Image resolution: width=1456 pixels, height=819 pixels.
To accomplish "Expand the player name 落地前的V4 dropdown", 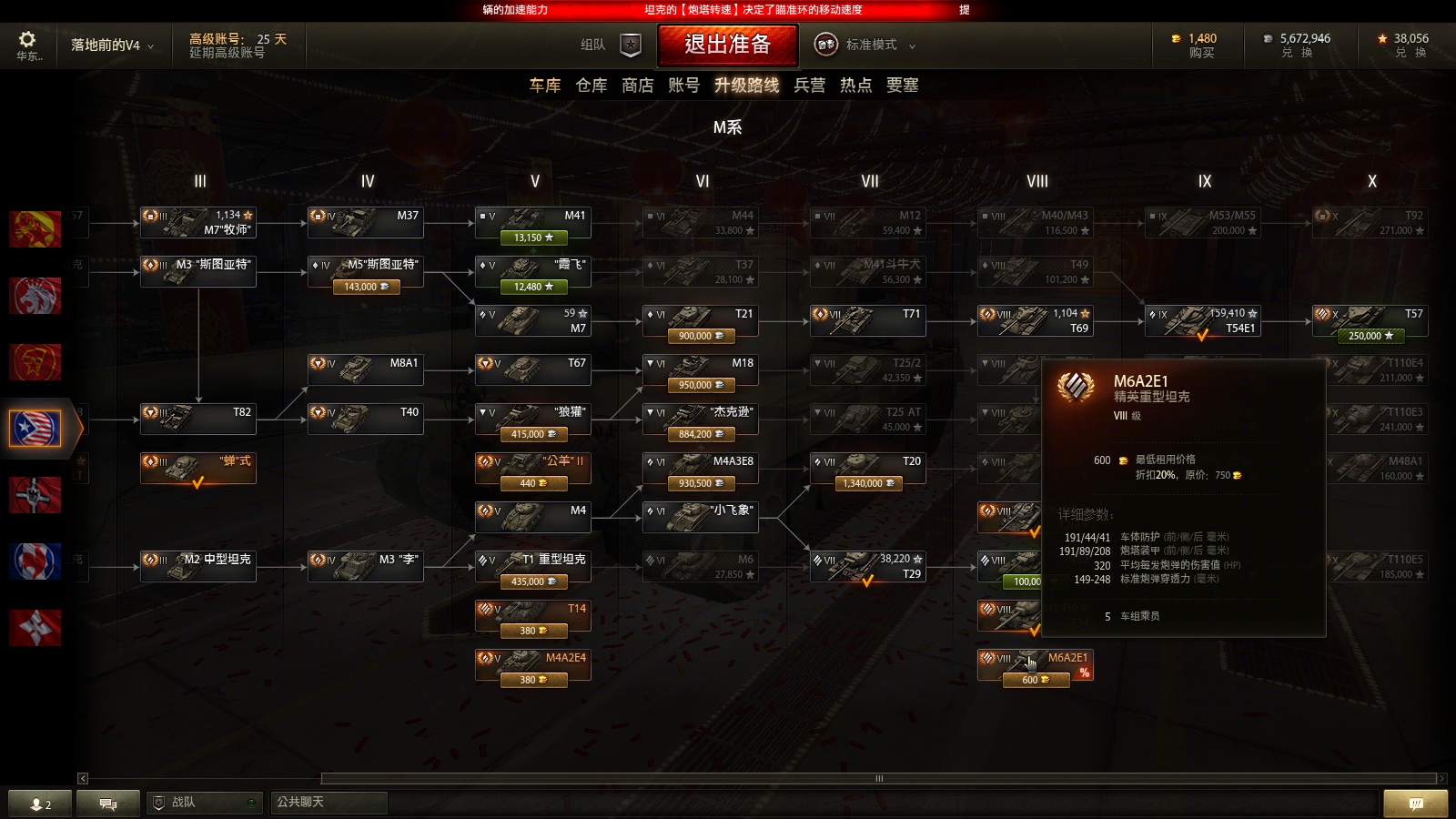I will coord(113,45).
